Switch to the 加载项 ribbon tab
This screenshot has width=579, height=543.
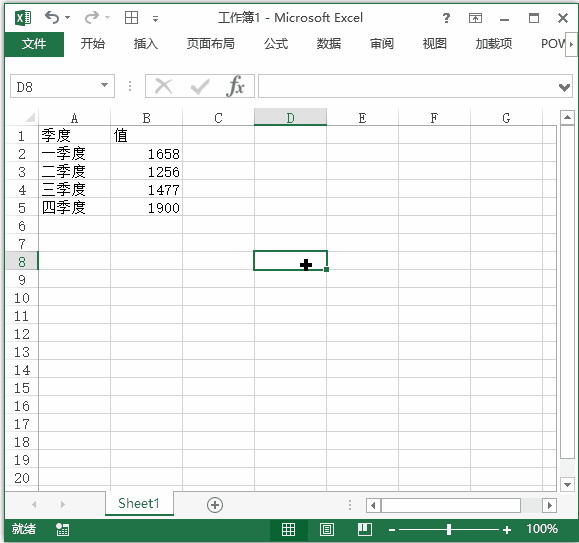pyautogui.click(x=494, y=44)
